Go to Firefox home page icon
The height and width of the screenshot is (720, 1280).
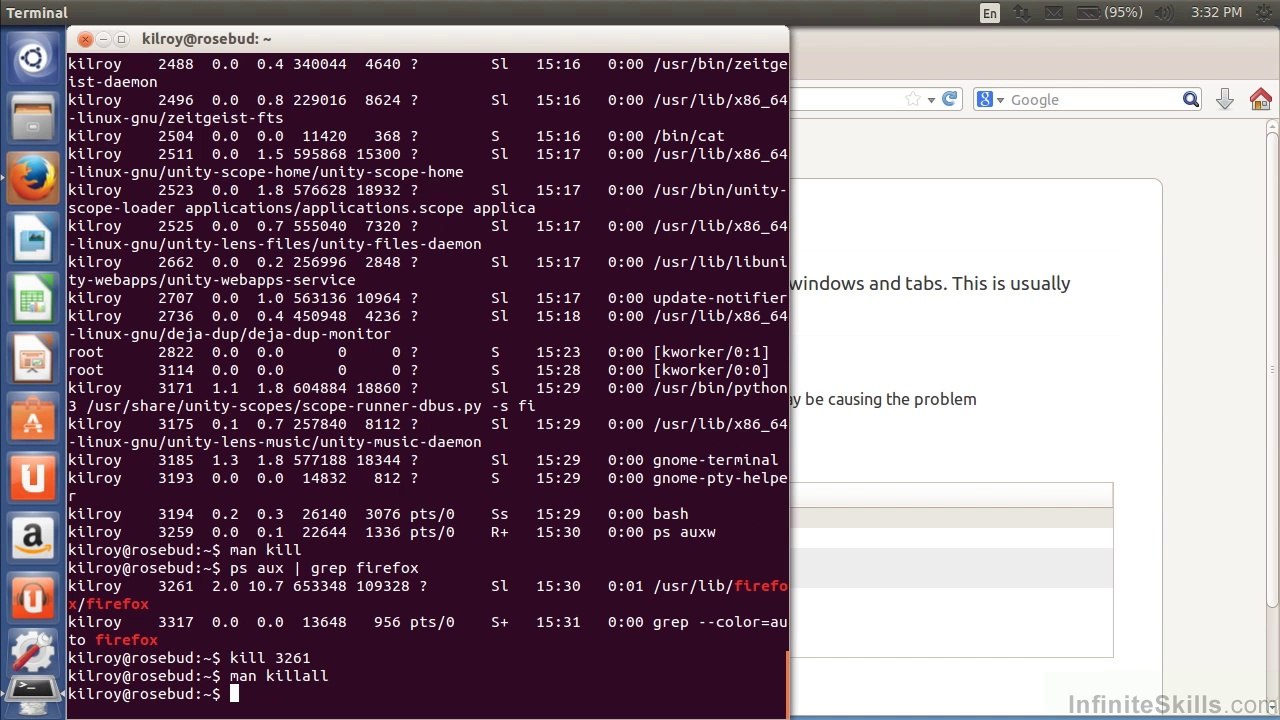point(1260,99)
